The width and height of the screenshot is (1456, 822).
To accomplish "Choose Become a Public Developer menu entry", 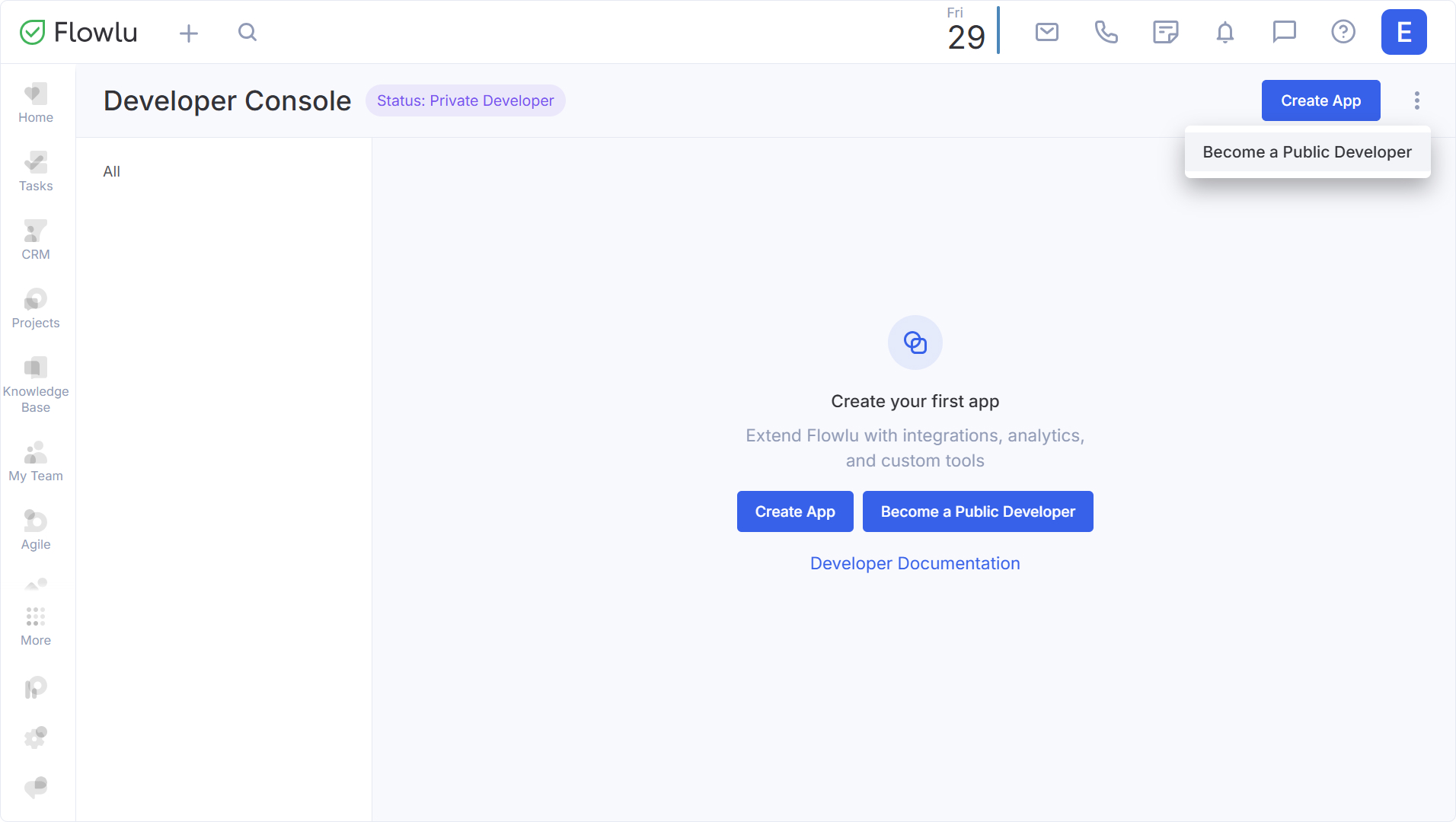I will pos(1308,152).
